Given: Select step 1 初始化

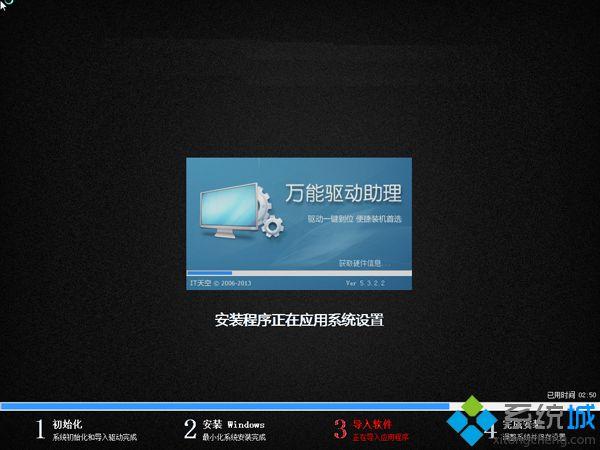Looking at the screenshot, I should click(67, 424).
